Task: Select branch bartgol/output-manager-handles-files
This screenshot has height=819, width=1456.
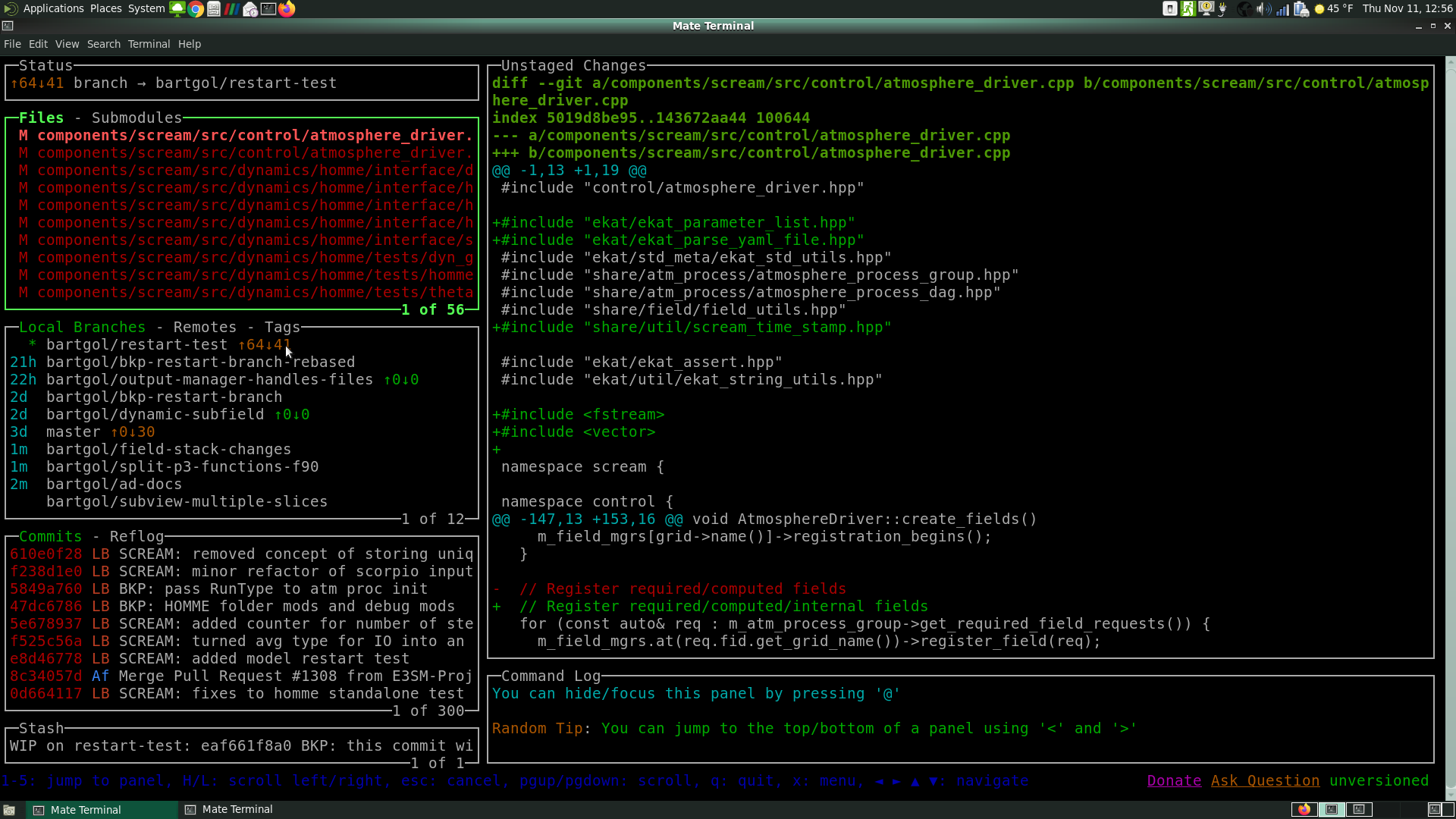Action: click(x=241, y=380)
